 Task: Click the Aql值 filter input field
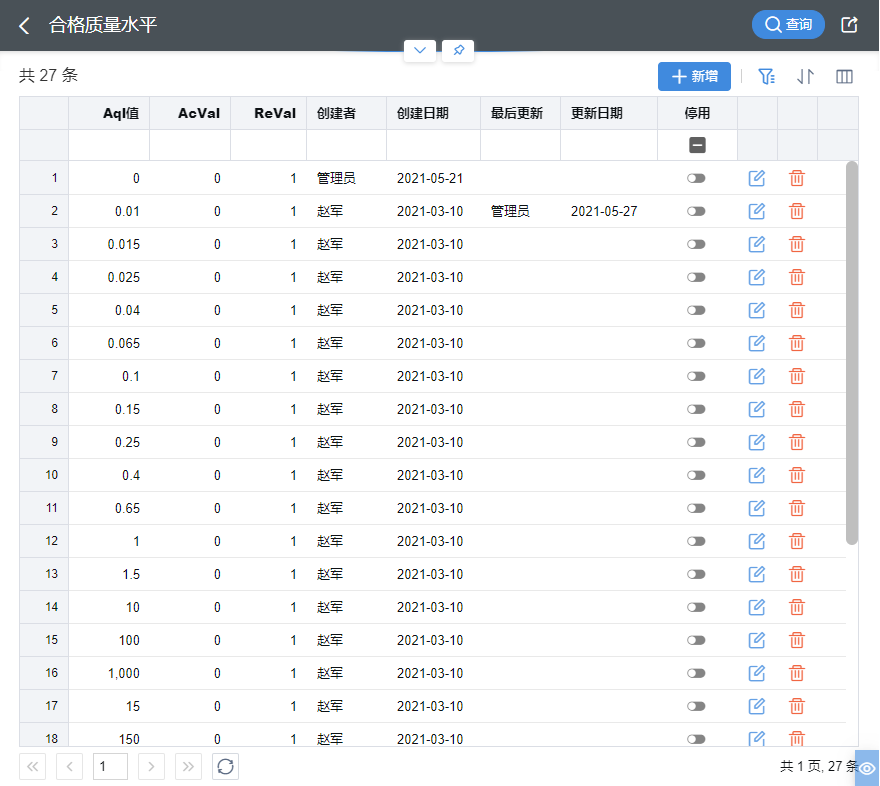[x=109, y=145]
